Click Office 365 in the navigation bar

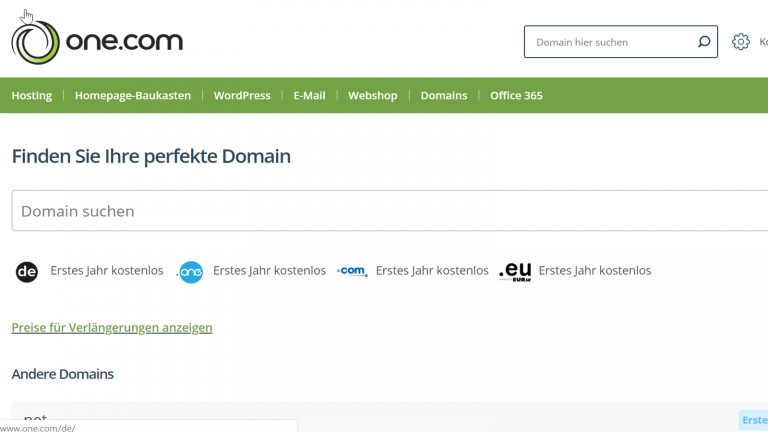click(x=516, y=96)
